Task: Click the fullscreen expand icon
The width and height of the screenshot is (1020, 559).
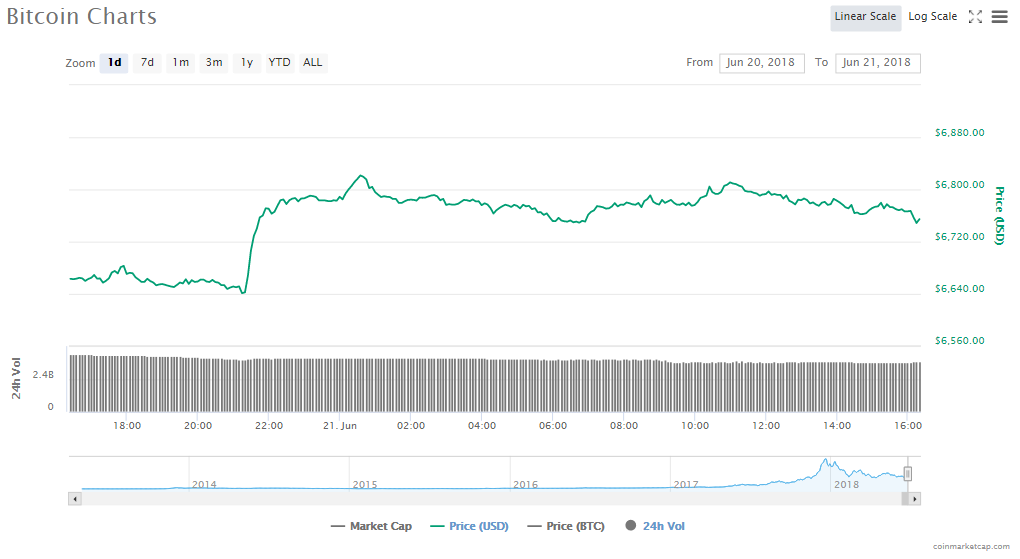Action: pyautogui.click(x=975, y=17)
